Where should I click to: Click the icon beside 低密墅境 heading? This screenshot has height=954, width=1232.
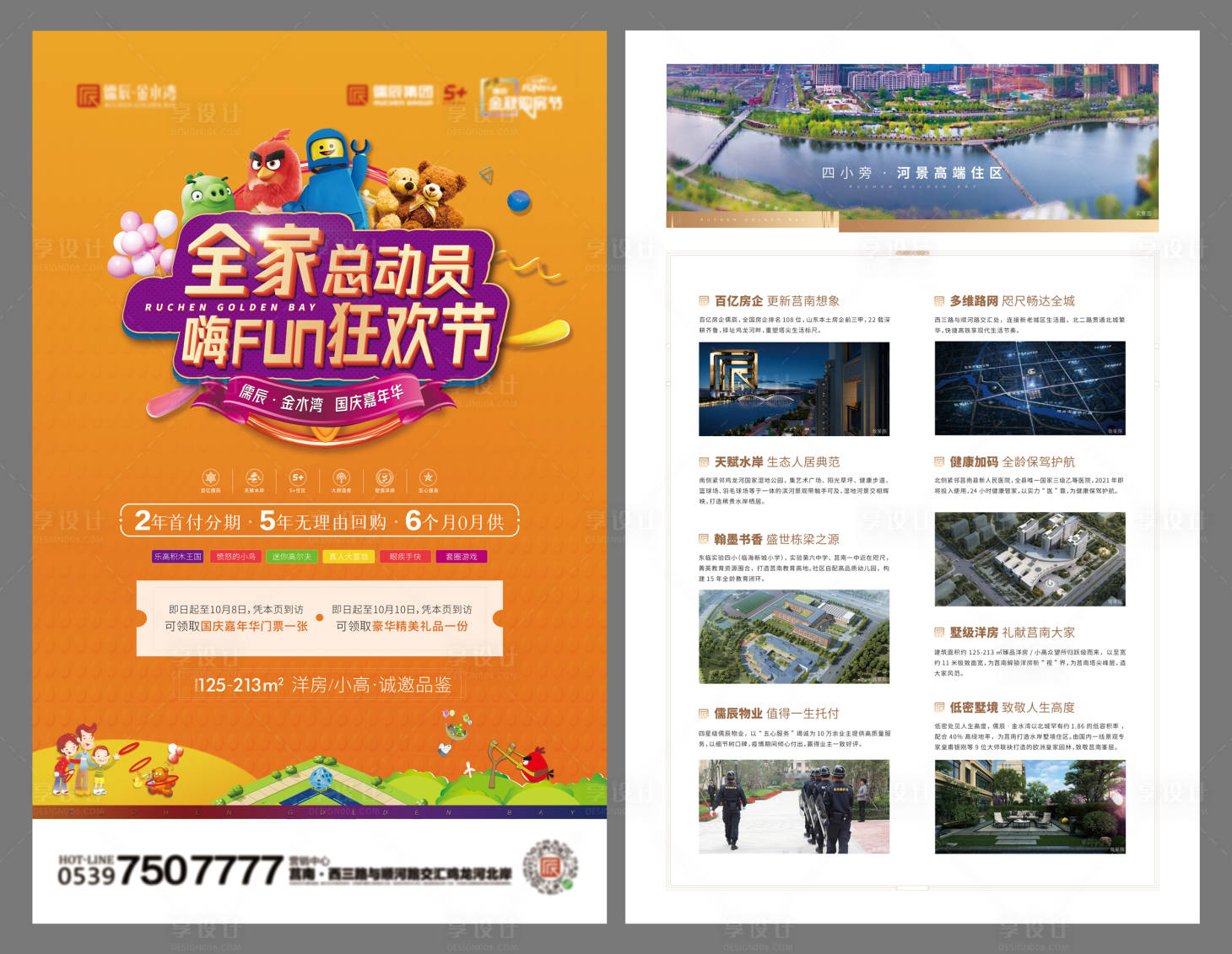click(x=939, y=707)
